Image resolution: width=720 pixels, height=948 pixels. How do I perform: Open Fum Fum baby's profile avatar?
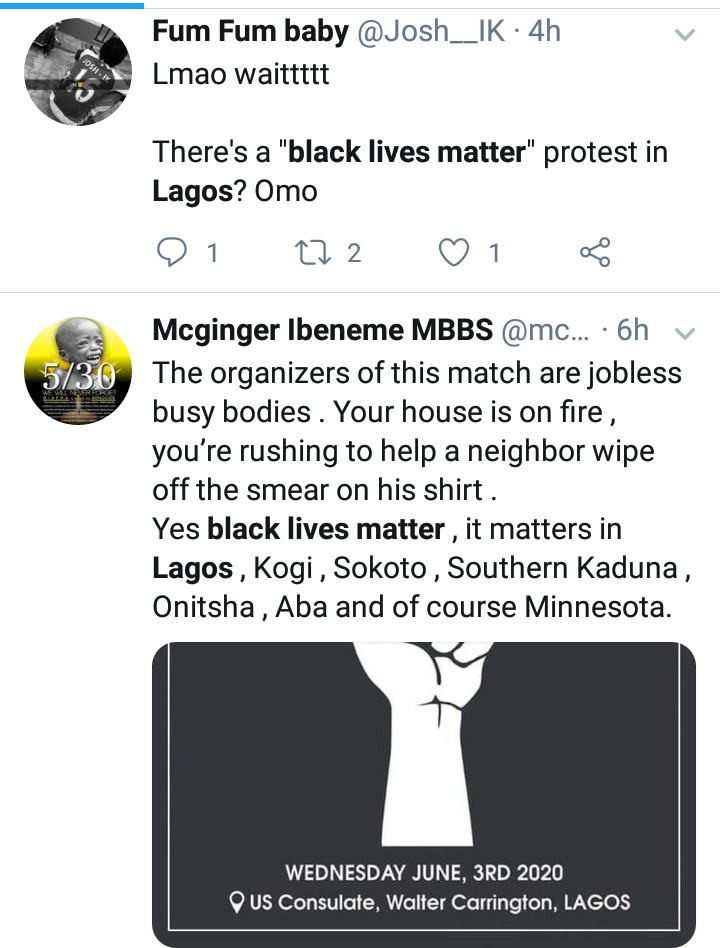pos(77,72)
